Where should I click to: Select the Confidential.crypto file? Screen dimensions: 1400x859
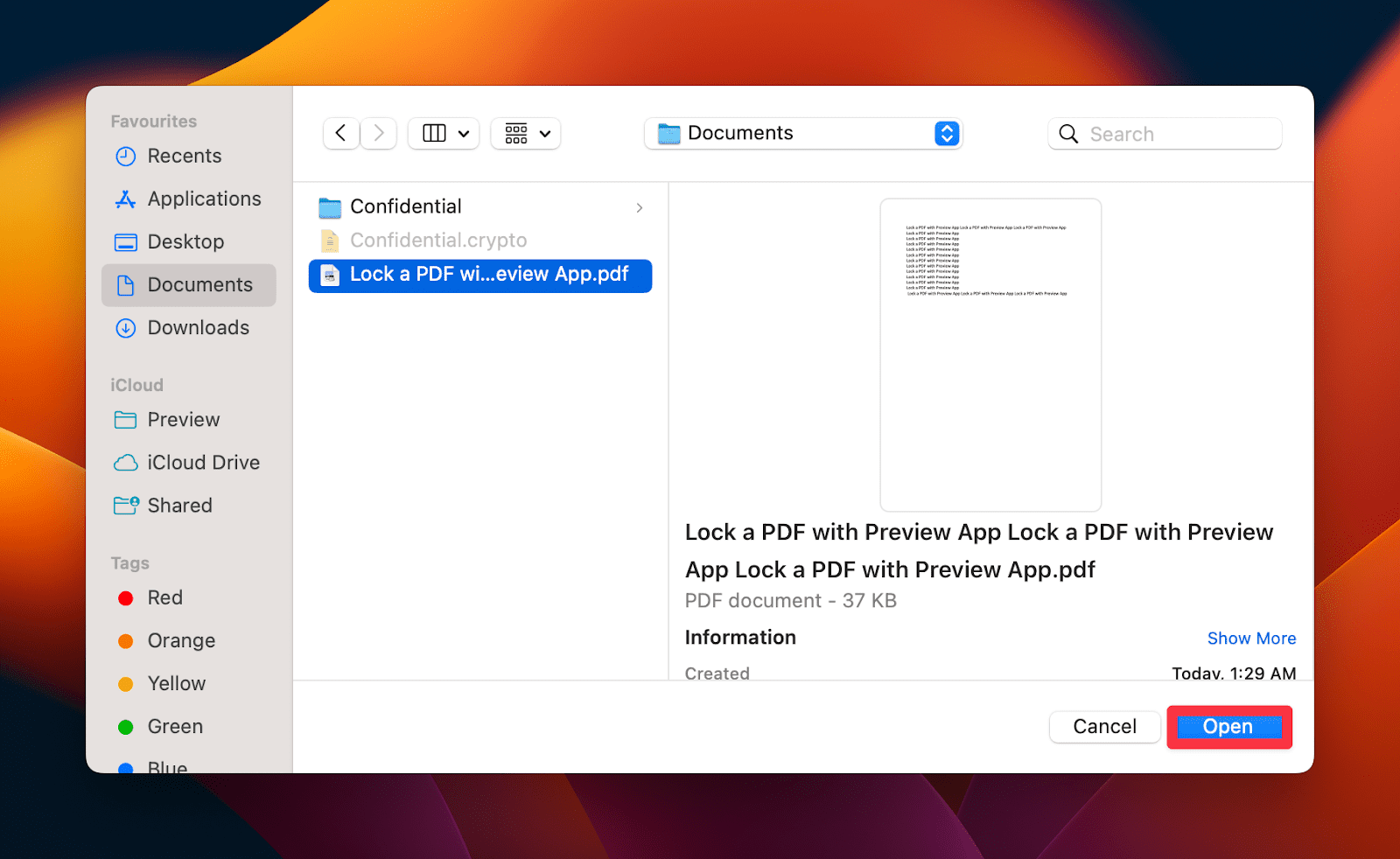click(x=480, y=241)
